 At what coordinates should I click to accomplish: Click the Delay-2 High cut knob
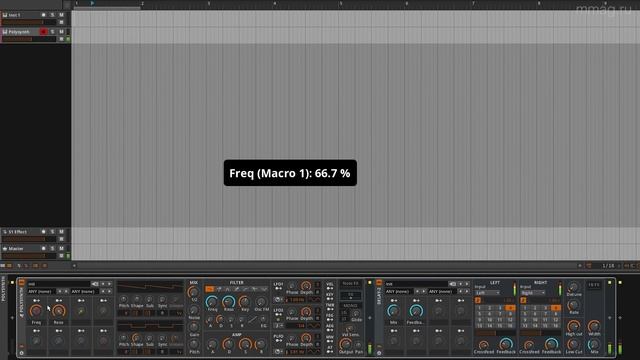574,326
